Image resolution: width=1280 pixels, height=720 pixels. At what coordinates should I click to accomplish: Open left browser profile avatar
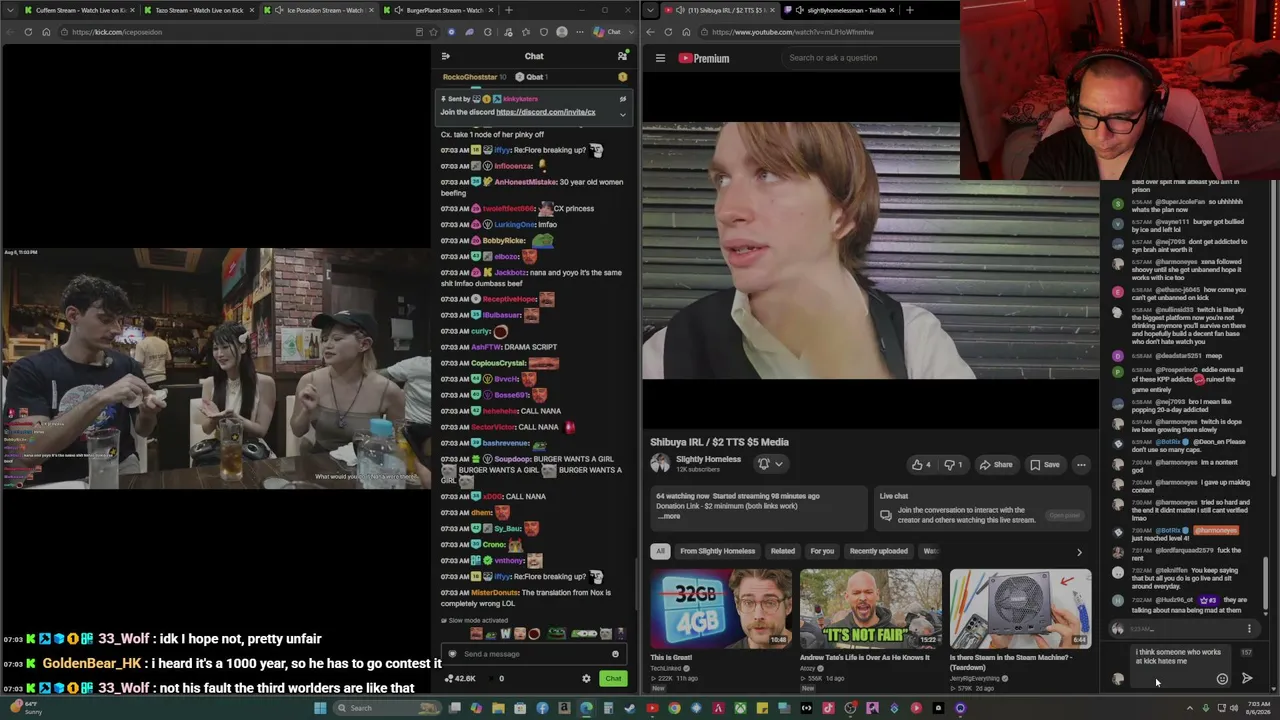562,32
